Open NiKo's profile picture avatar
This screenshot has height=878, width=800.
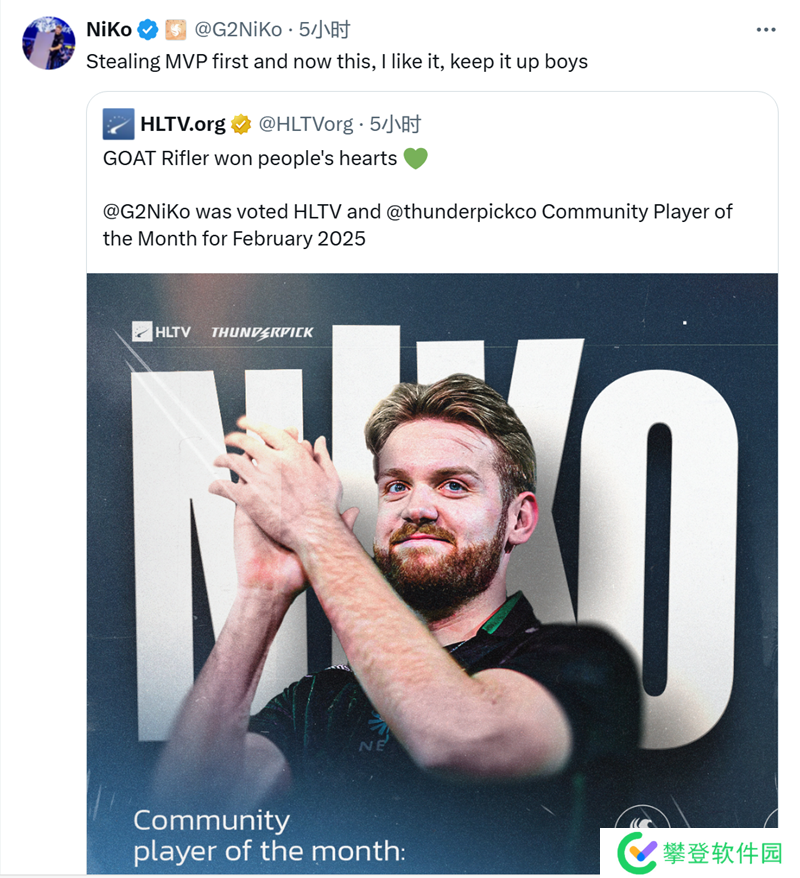48,43
